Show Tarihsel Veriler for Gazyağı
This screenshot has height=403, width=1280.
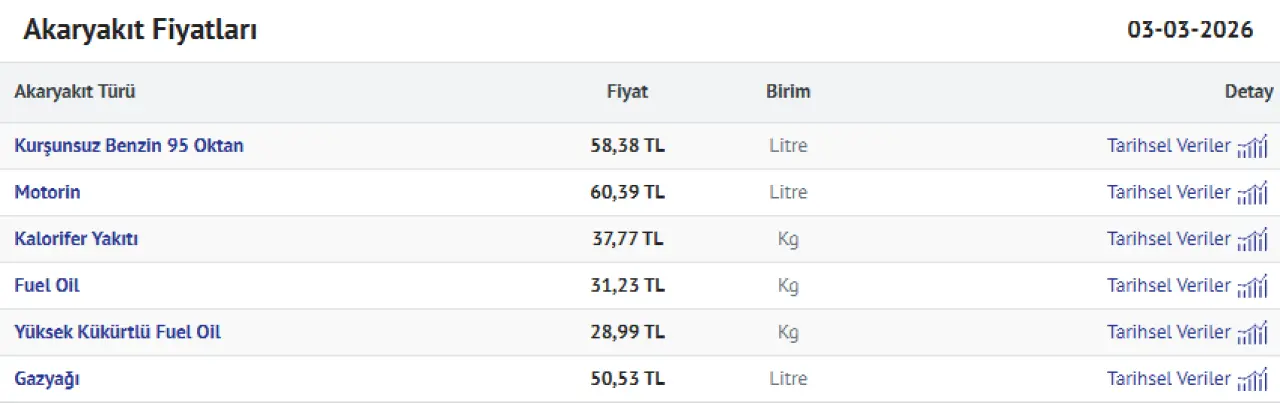tap(1168, 379)
